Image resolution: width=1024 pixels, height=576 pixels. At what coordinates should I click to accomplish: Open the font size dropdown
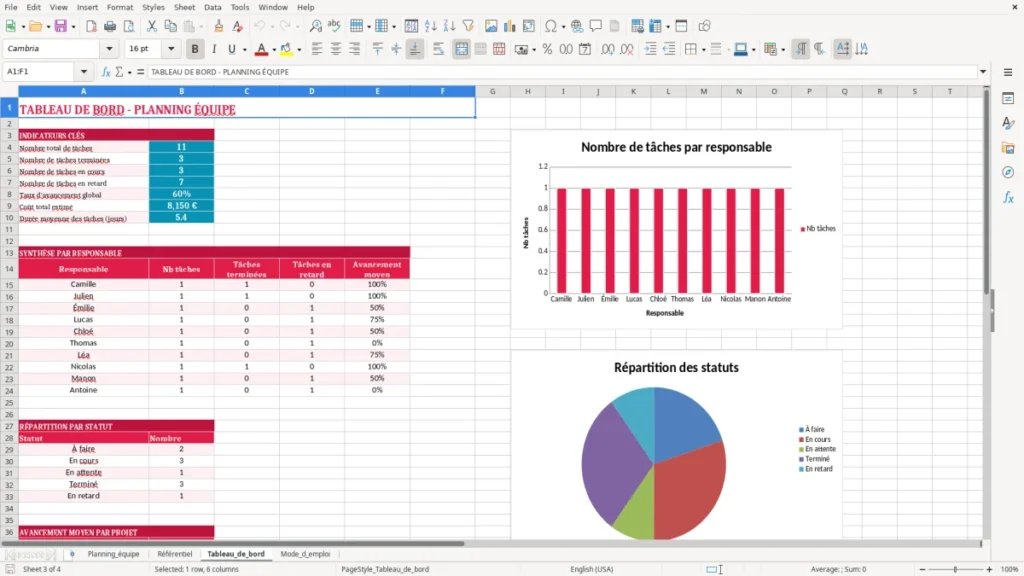tap(171, 49)
